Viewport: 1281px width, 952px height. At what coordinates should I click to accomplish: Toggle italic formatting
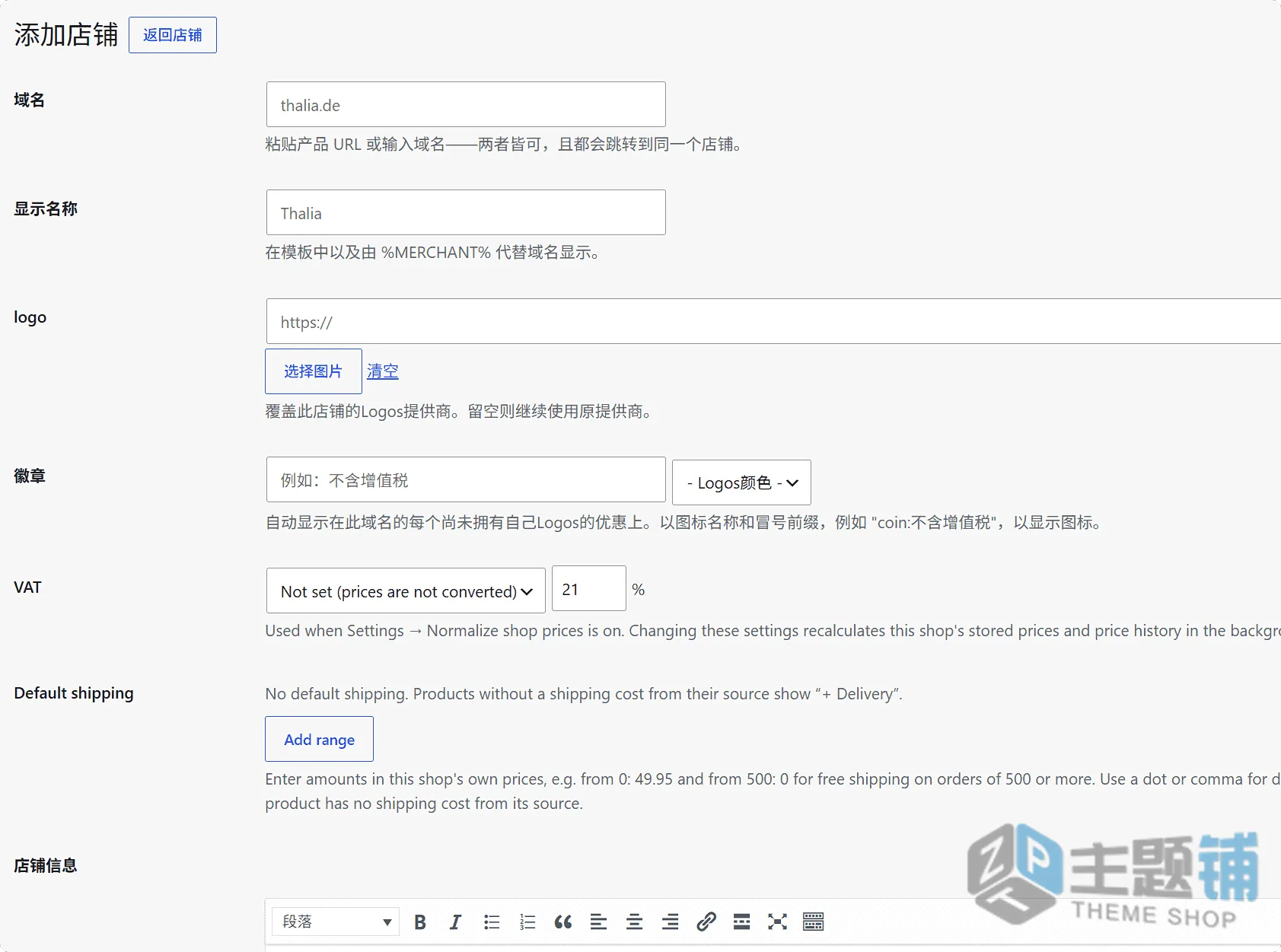tap(455, 922)
